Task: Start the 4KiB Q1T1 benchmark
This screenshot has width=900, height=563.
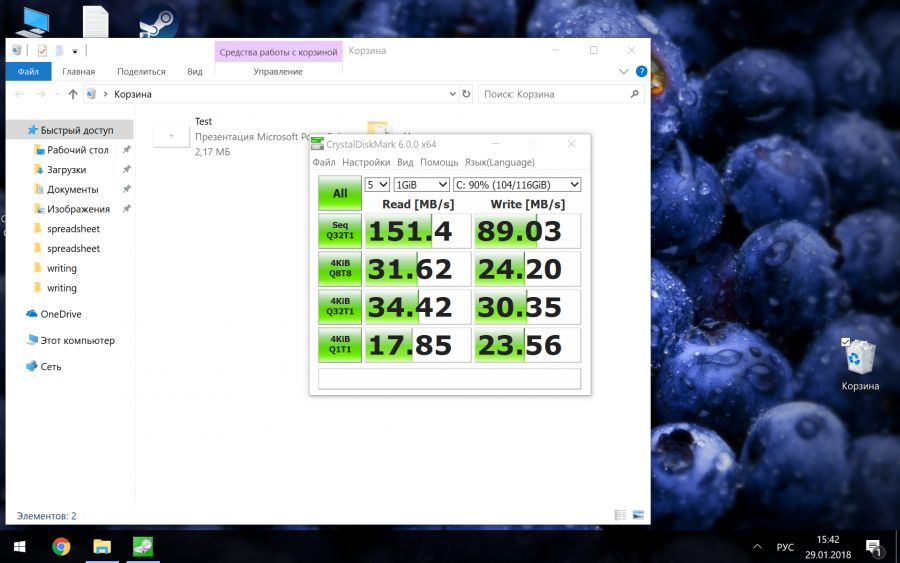Action: (340, 345)
